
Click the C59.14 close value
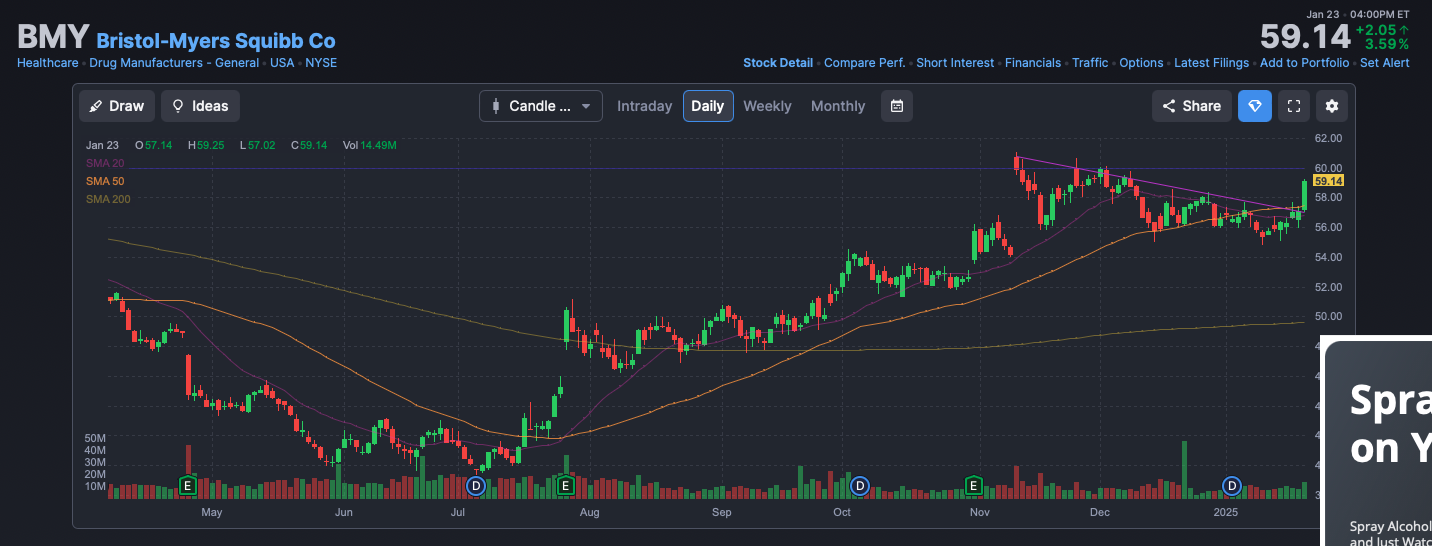coord(309,145)
